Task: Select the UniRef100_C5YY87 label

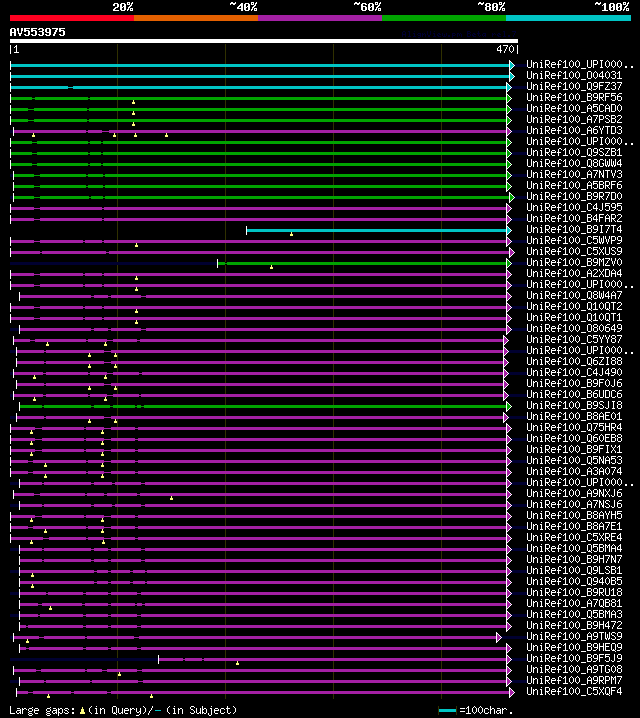Action: click(x=574, y=339)
